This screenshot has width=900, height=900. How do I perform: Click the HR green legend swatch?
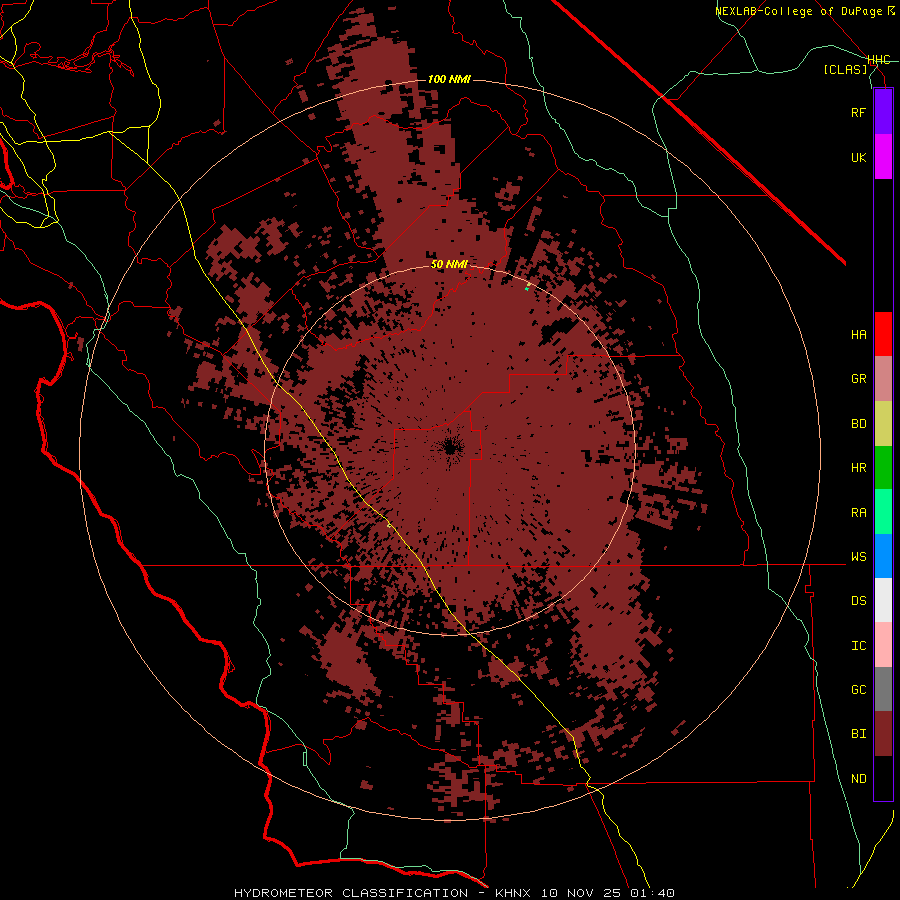(x=883, y=468)
